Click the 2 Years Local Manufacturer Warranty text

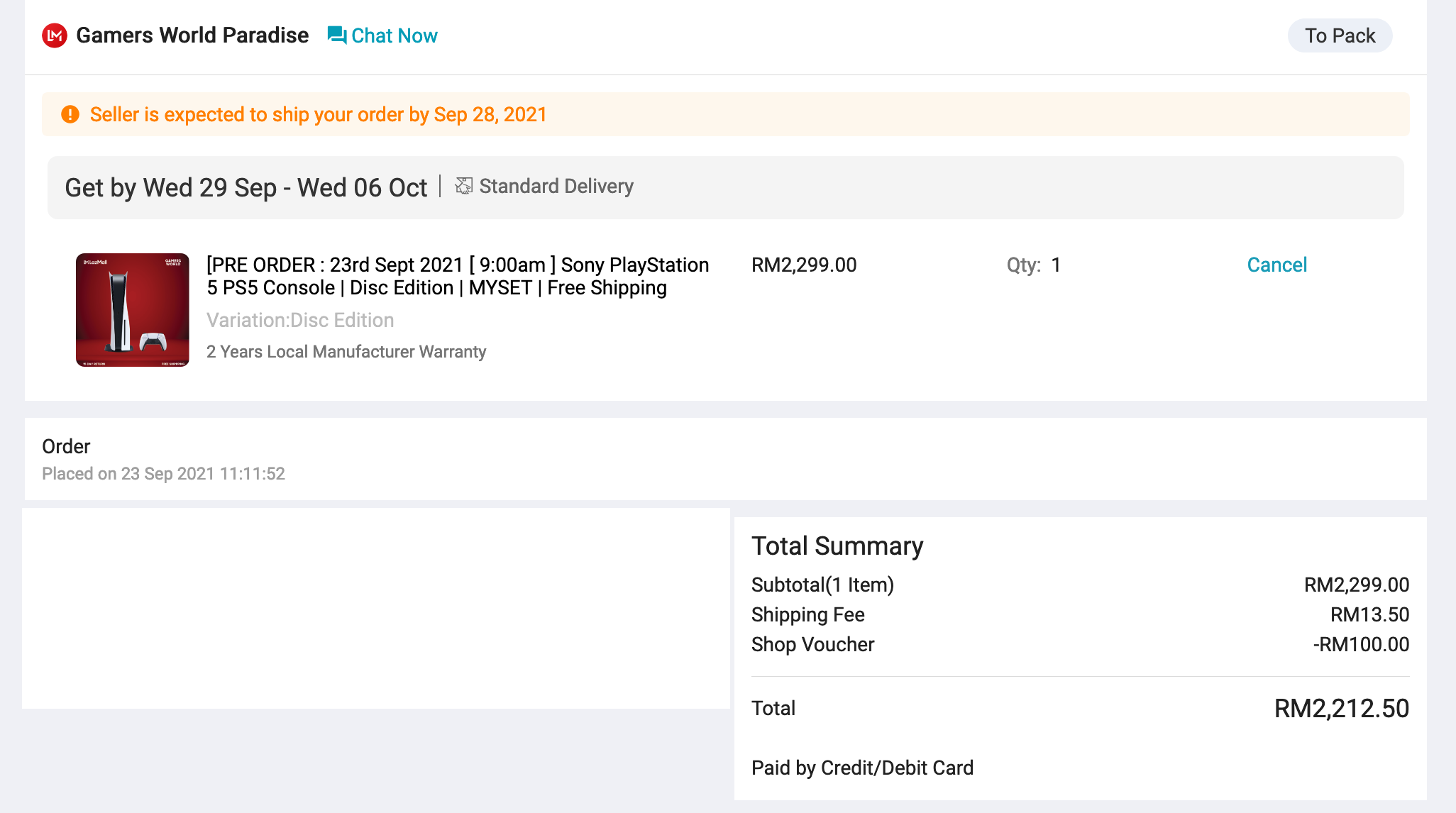click(x=346, y=352)
